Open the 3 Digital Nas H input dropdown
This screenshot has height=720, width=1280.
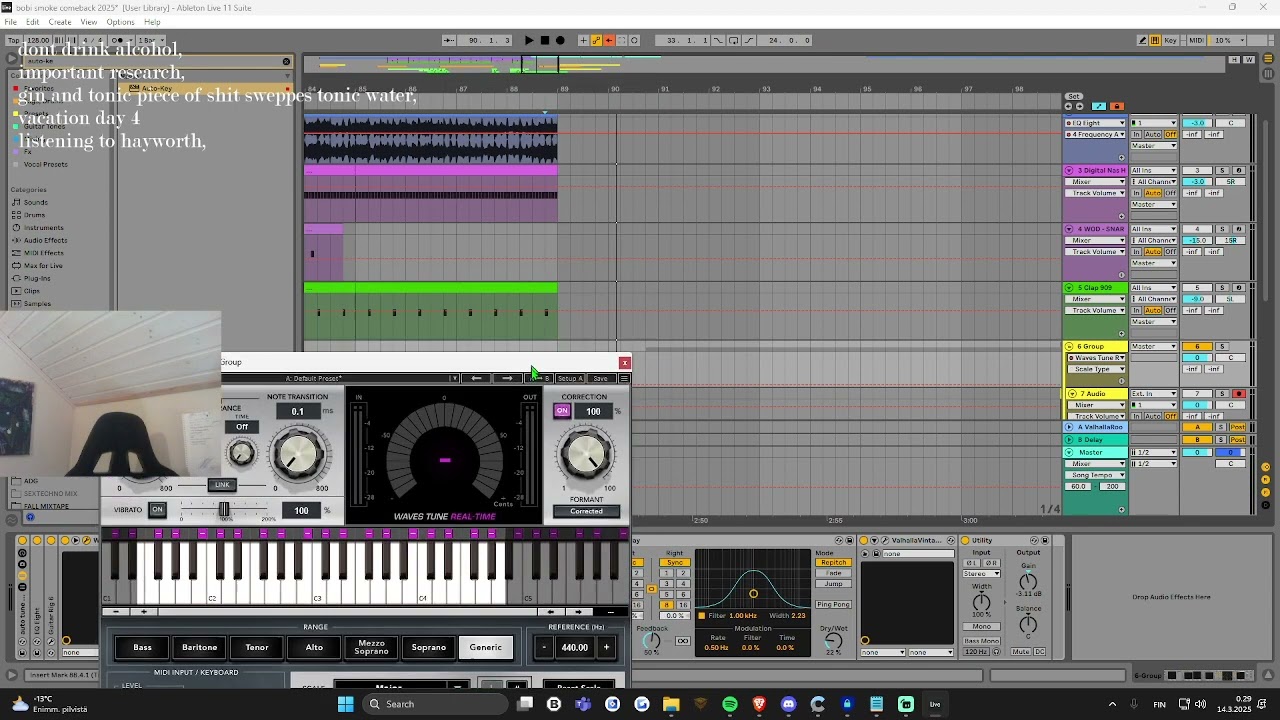1154,171
